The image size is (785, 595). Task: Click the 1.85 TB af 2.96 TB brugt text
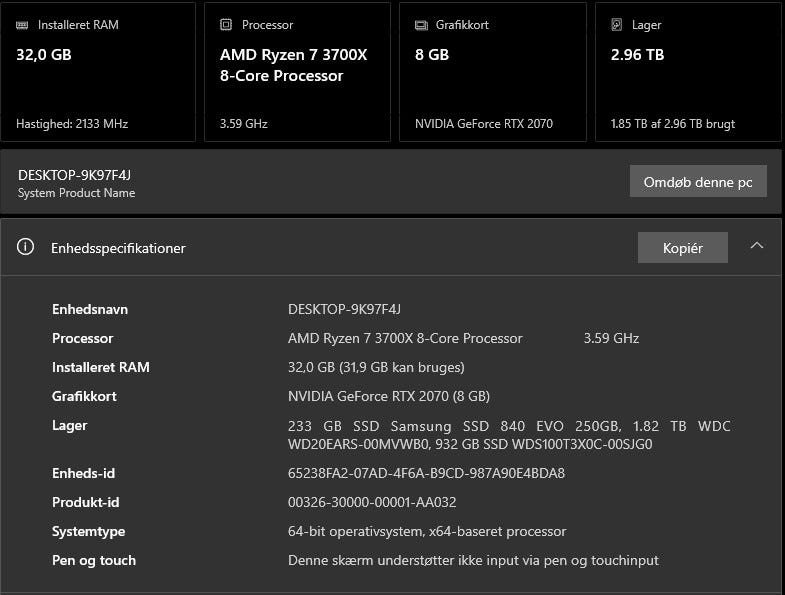pyautogui.click(x=672, y=124)
